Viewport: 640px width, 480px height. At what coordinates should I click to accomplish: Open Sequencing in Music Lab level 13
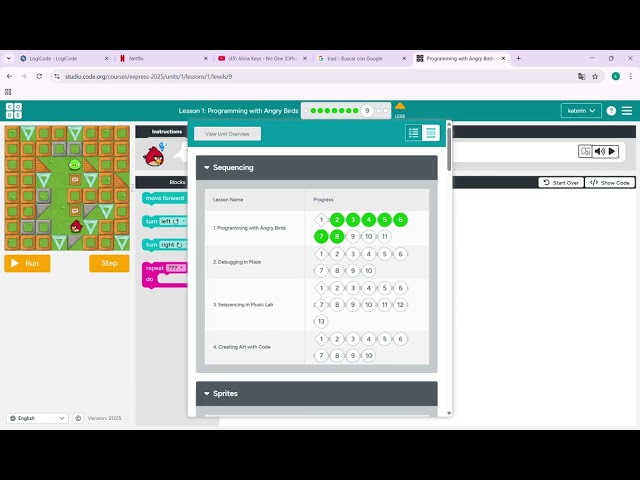(321, 321)
